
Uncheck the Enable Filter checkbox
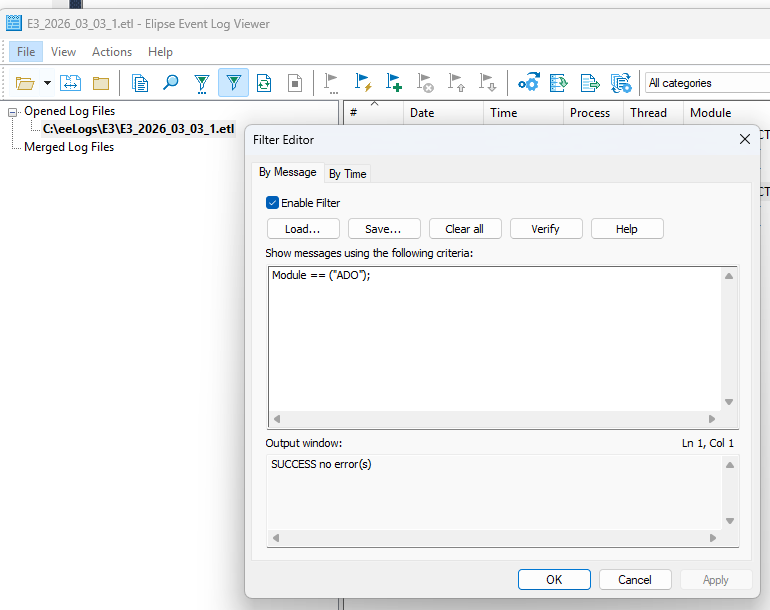coord(272,203)
